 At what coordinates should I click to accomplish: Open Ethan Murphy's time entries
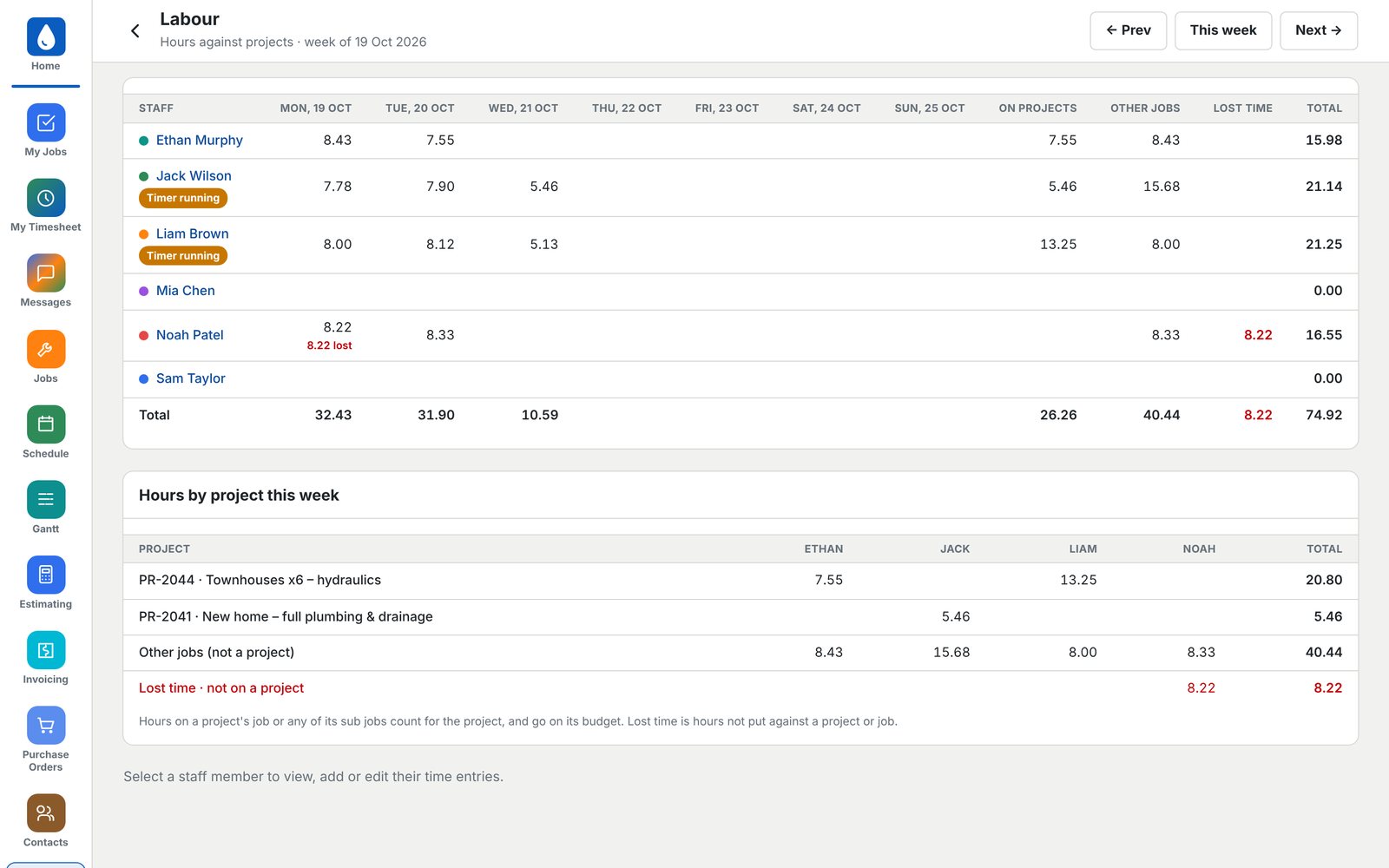pos(200,141)
